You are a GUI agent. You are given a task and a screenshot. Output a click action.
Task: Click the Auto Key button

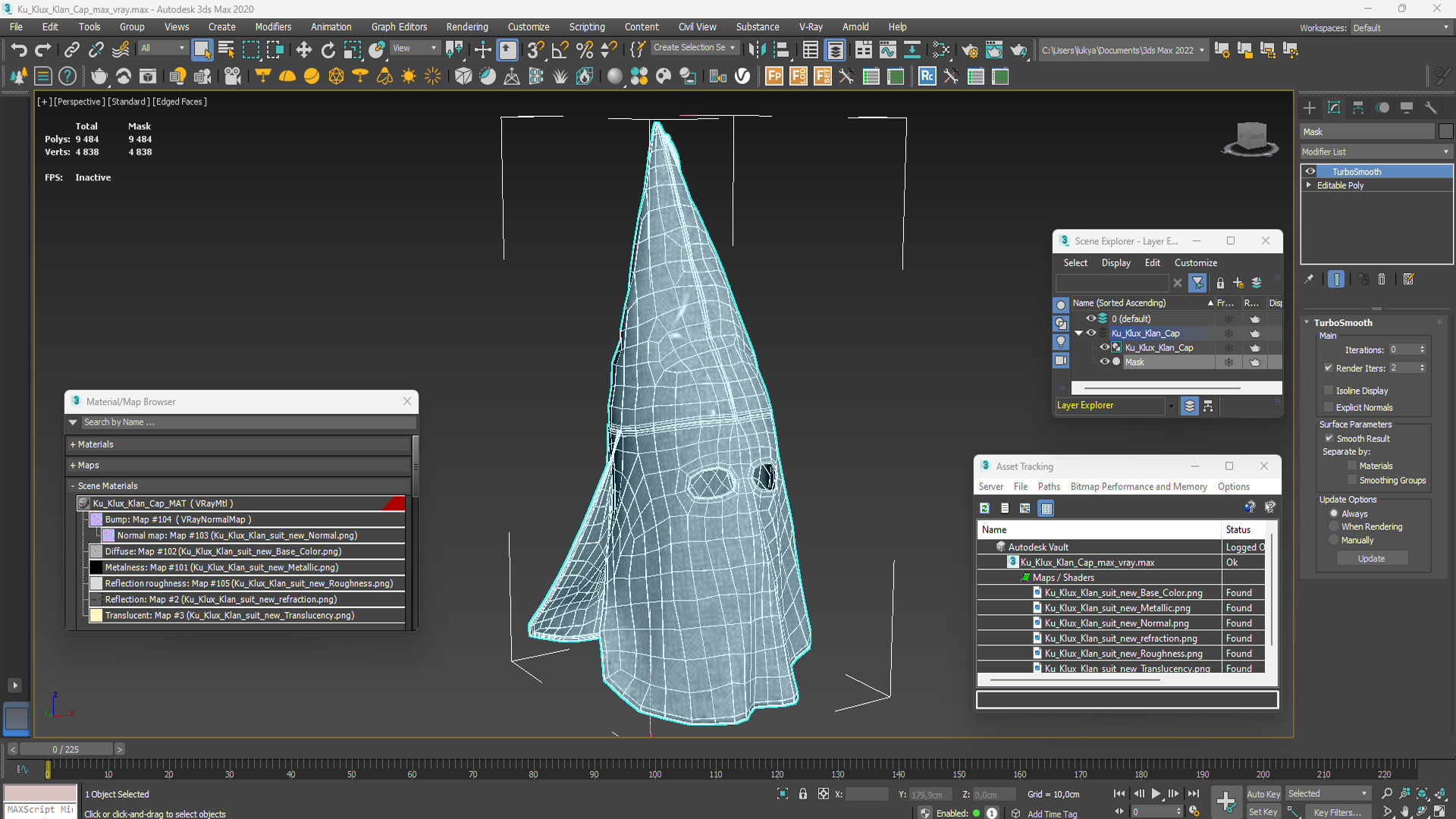(x=1263, y=794)
